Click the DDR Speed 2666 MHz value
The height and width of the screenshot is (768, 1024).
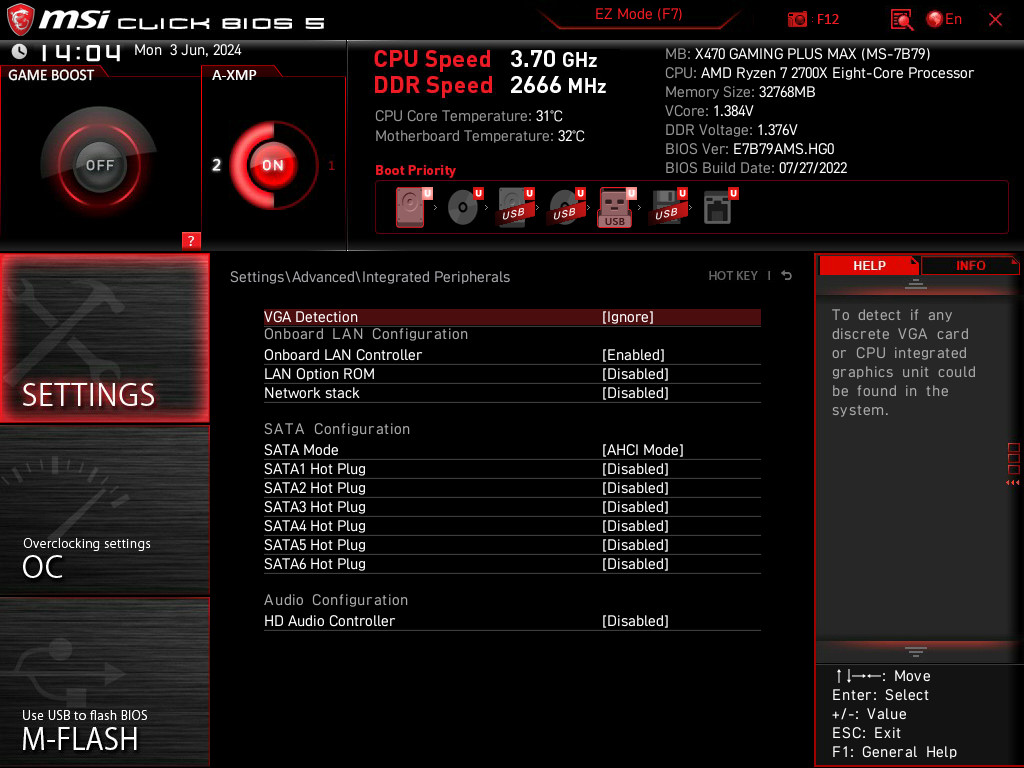pyautogui.click(x=558, y=86)
